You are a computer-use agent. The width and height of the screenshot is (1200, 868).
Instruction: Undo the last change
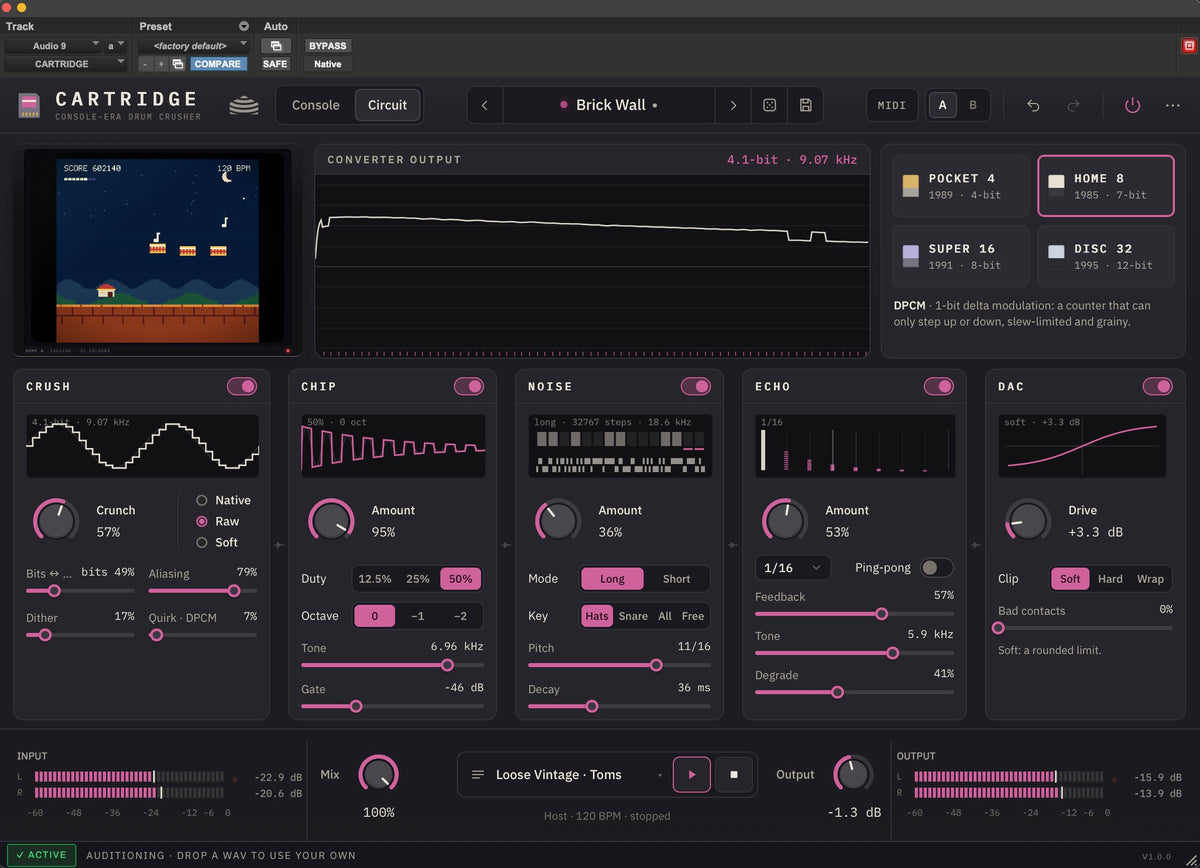click(1034, 105)
